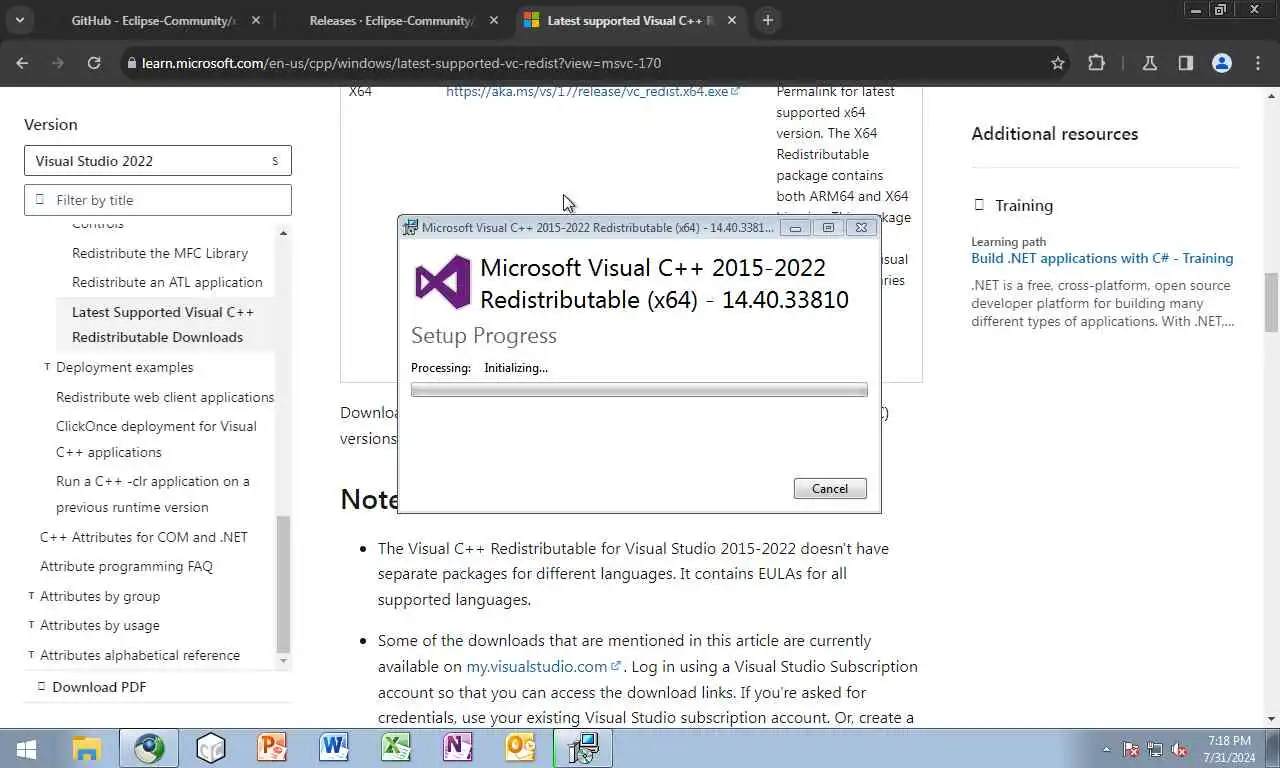The height and width of the screenshot is (768, 1280).
Task: Switch to the Releases Eclipse-Community tab
Action: [x=391, y=20]
